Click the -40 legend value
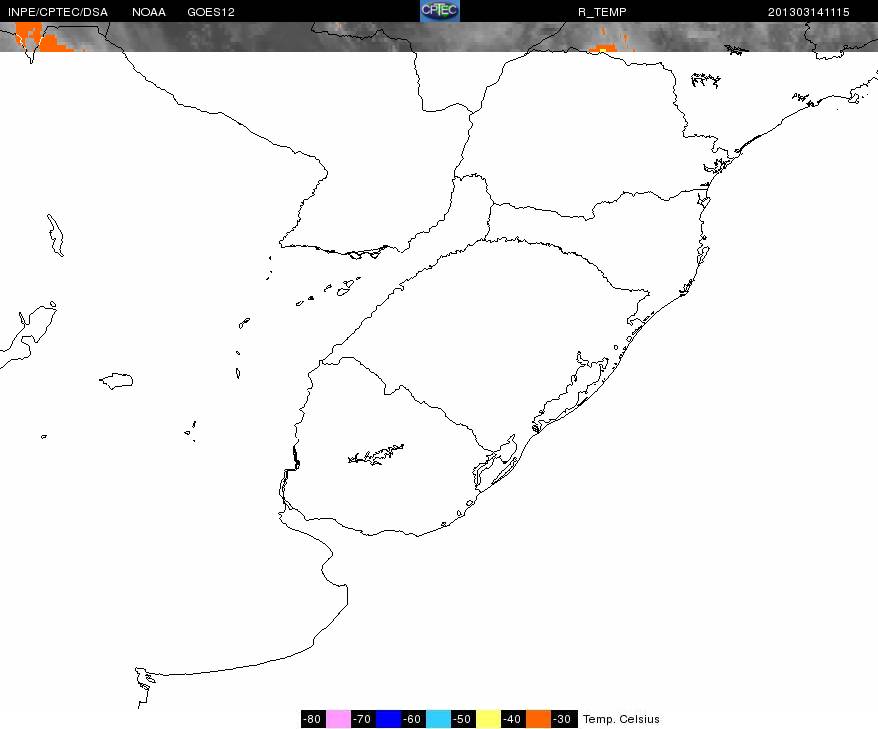The image size is (878, 729). [x=513, y=719]
